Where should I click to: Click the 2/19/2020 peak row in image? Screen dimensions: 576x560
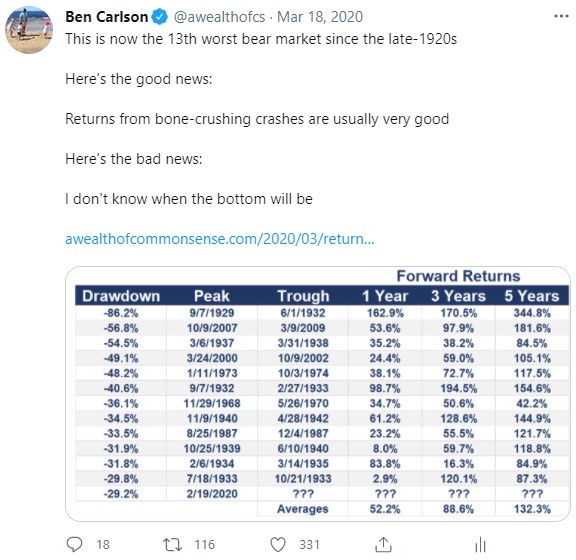(322, 494)
